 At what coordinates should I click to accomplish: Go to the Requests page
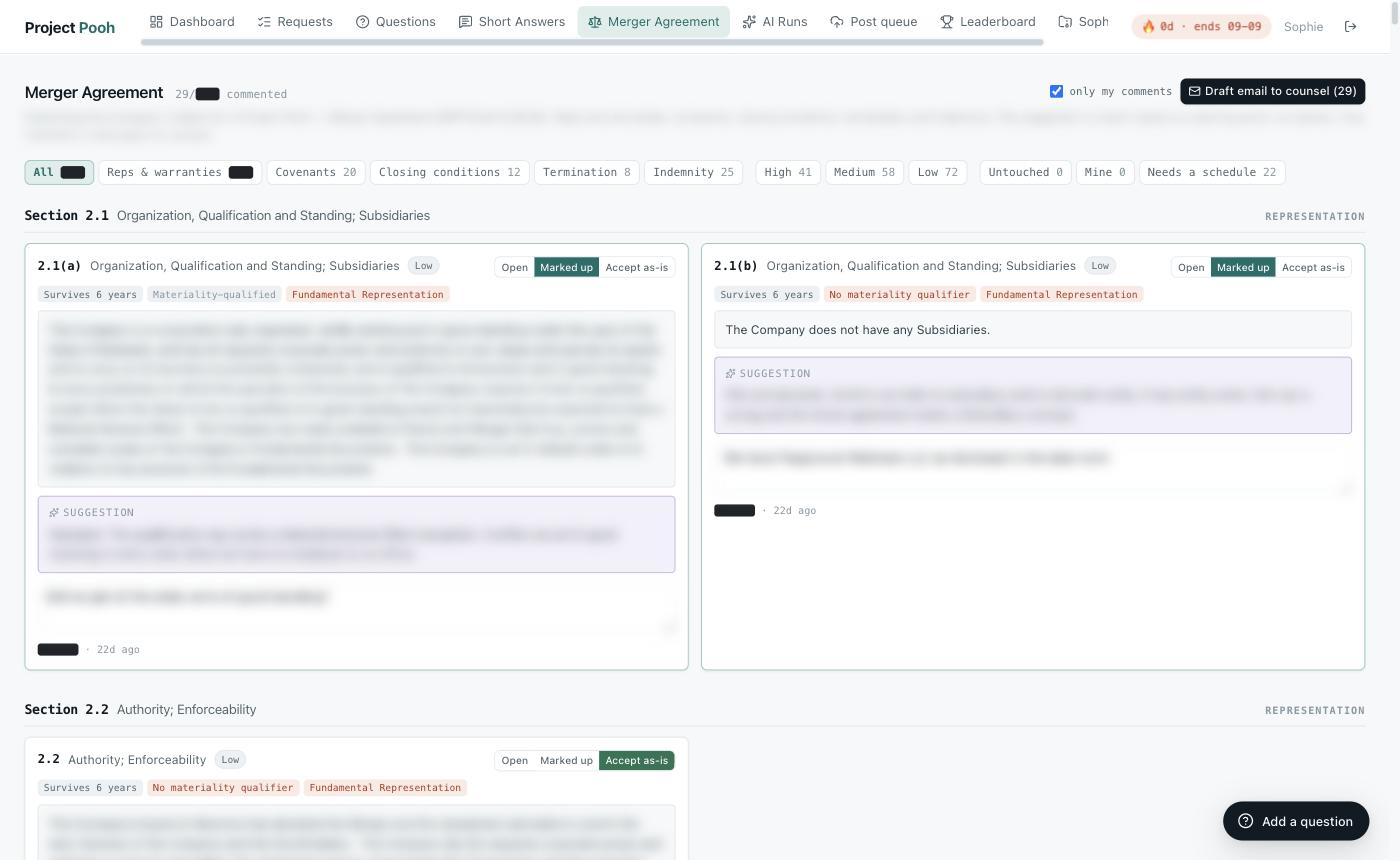click(x=295, y=21)
